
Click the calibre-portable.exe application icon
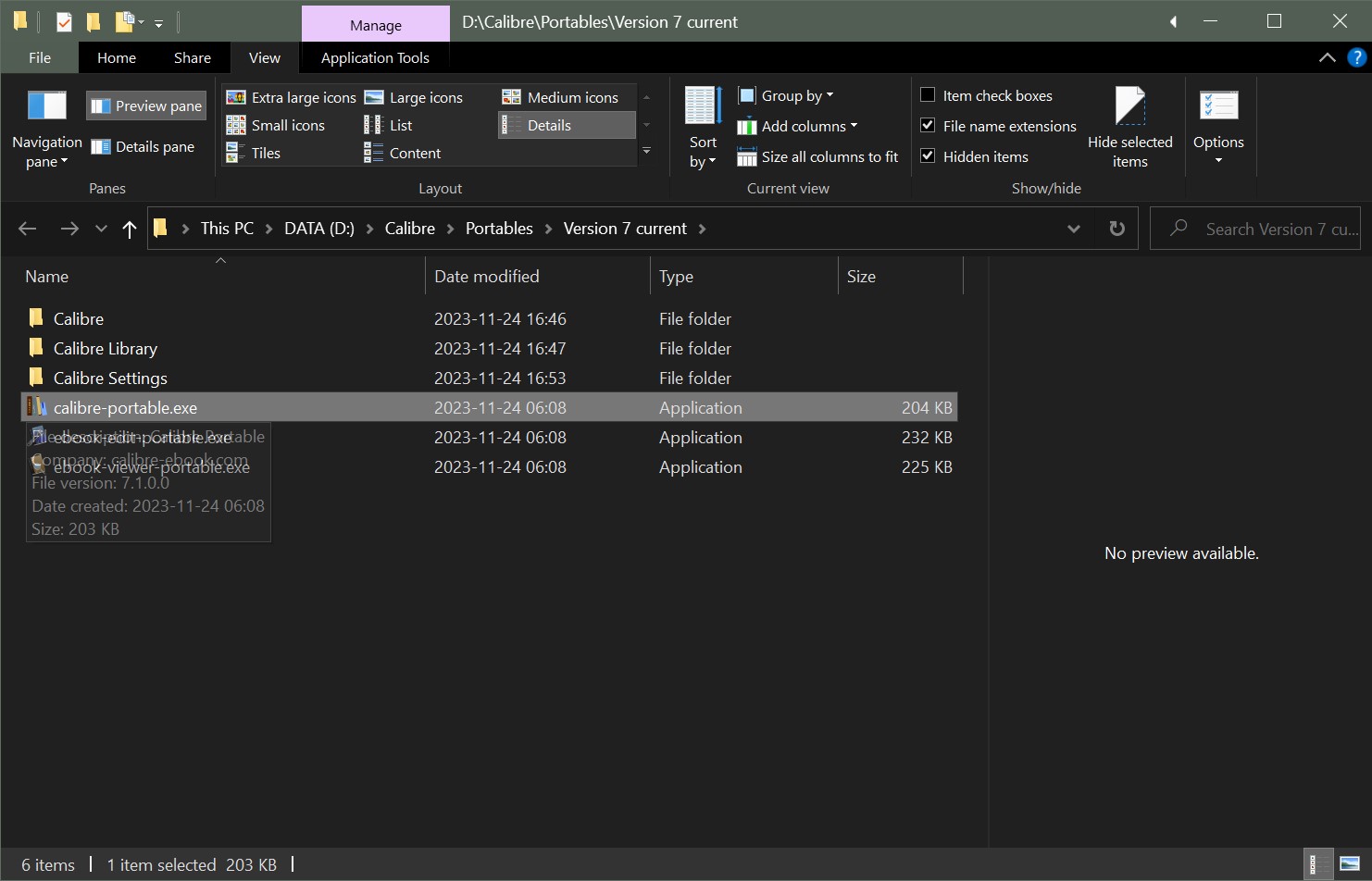pos(36,407)
